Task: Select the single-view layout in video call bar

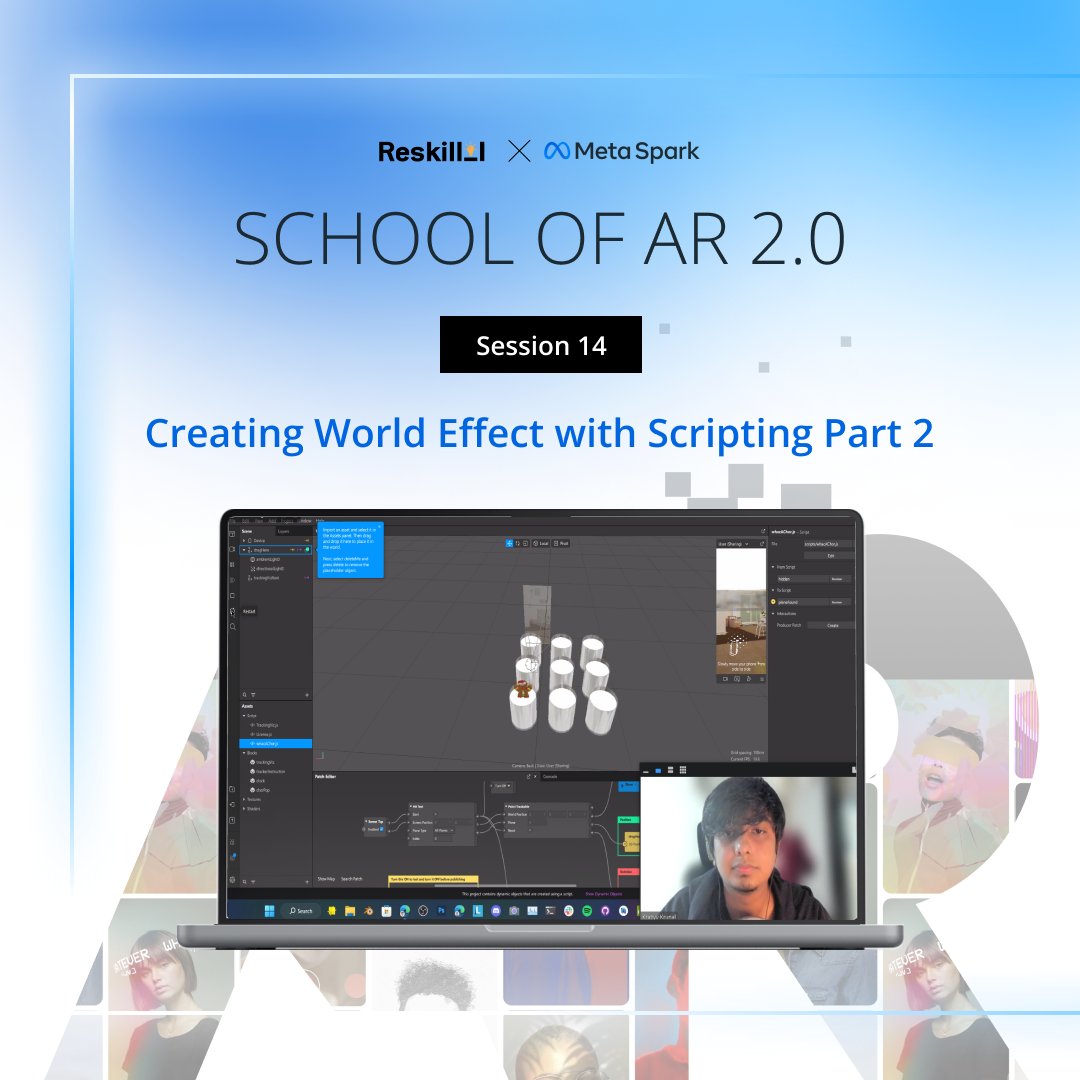Action: point(658,771)
